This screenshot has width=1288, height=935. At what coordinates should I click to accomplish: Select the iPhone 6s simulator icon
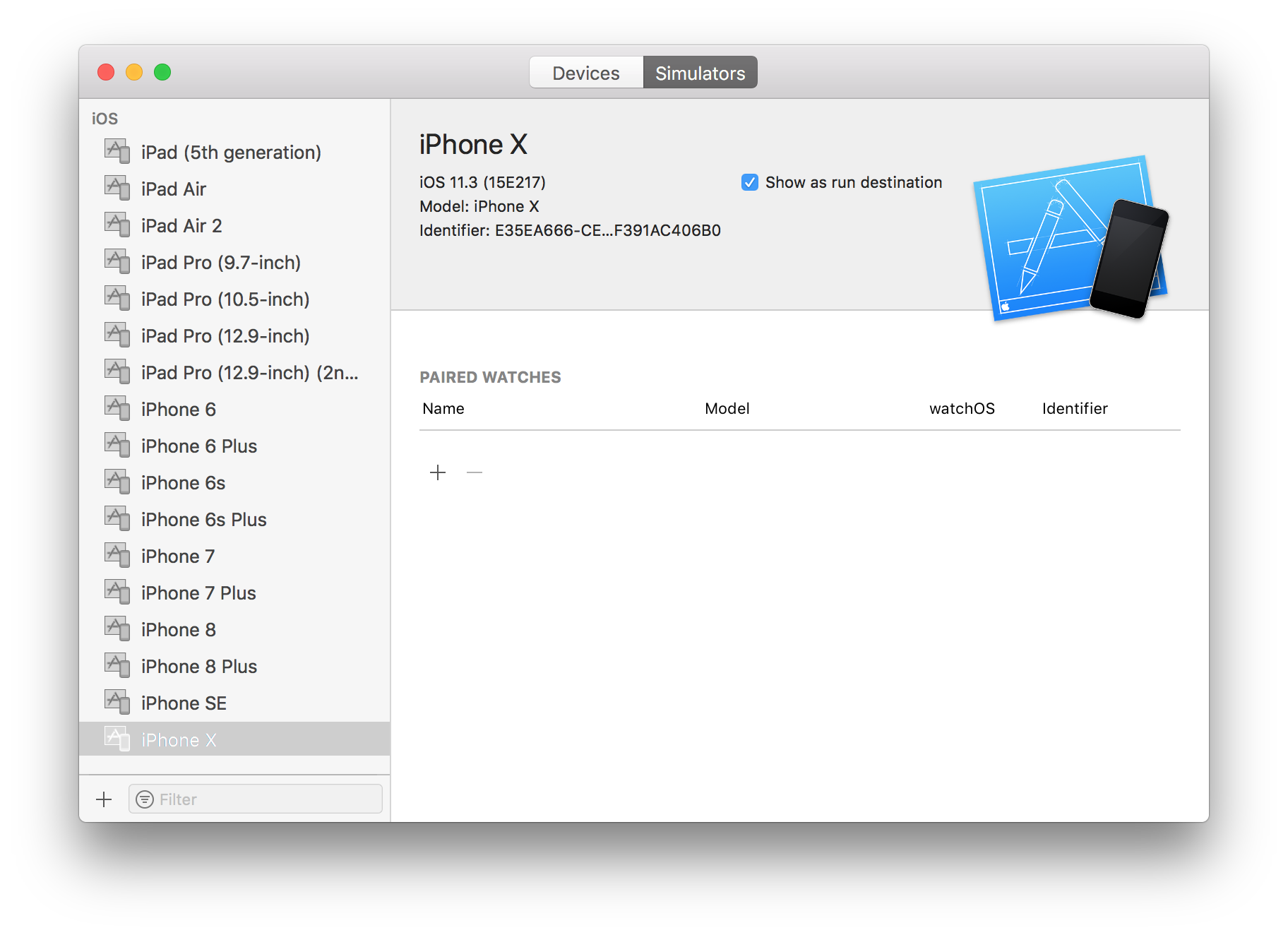pos(117,481)
